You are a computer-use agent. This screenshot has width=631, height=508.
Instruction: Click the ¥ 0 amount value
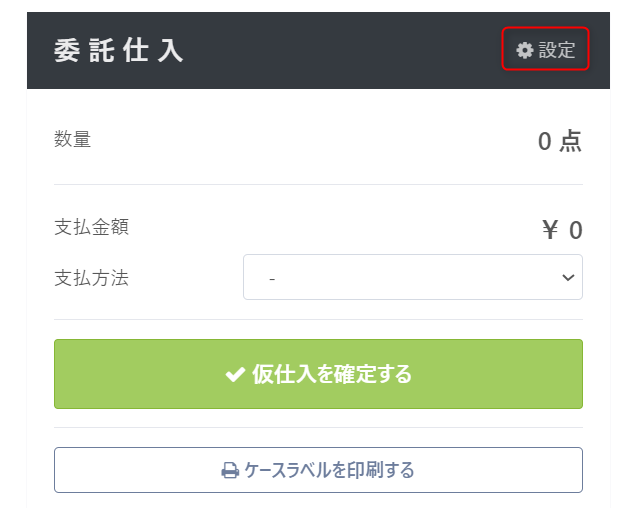(x=562, y=230)
